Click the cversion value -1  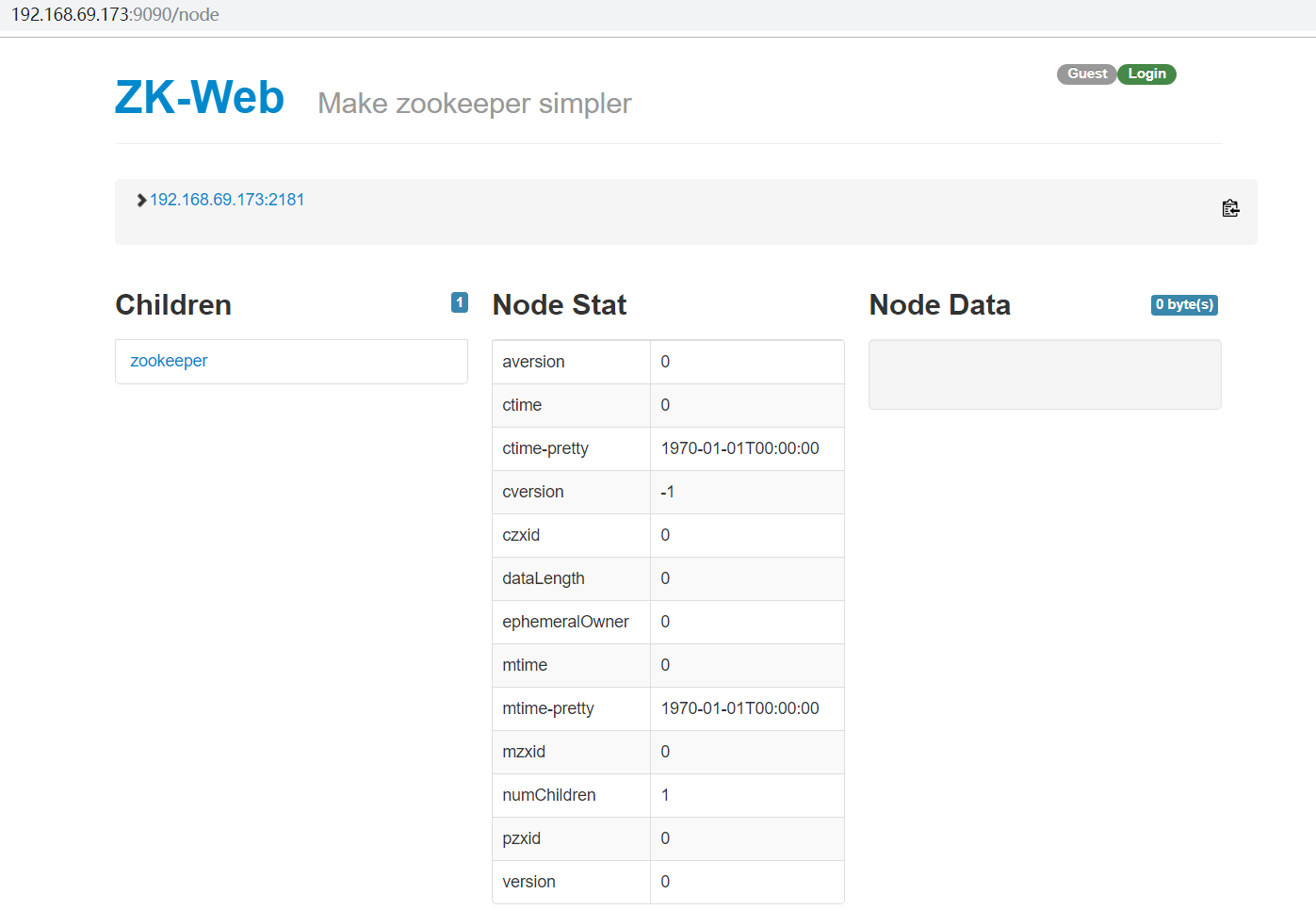[667, 492]
